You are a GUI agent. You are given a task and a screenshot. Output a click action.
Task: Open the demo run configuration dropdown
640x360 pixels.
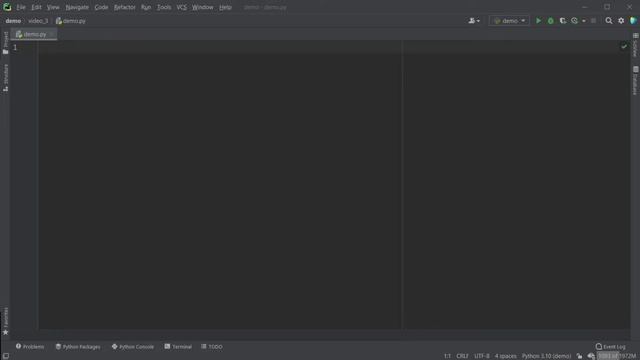509,21
